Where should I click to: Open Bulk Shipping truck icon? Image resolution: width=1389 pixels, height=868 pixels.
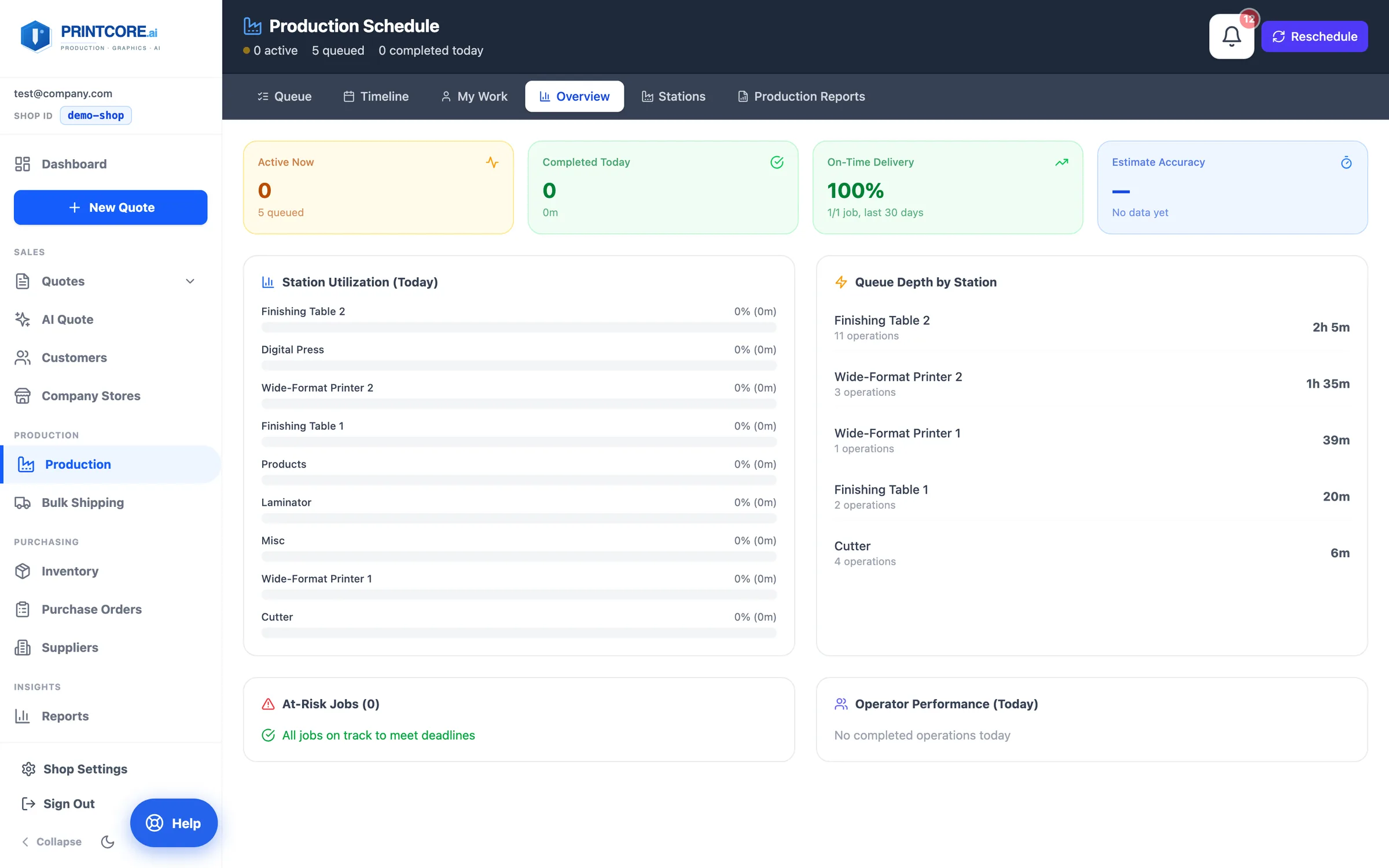23,502
